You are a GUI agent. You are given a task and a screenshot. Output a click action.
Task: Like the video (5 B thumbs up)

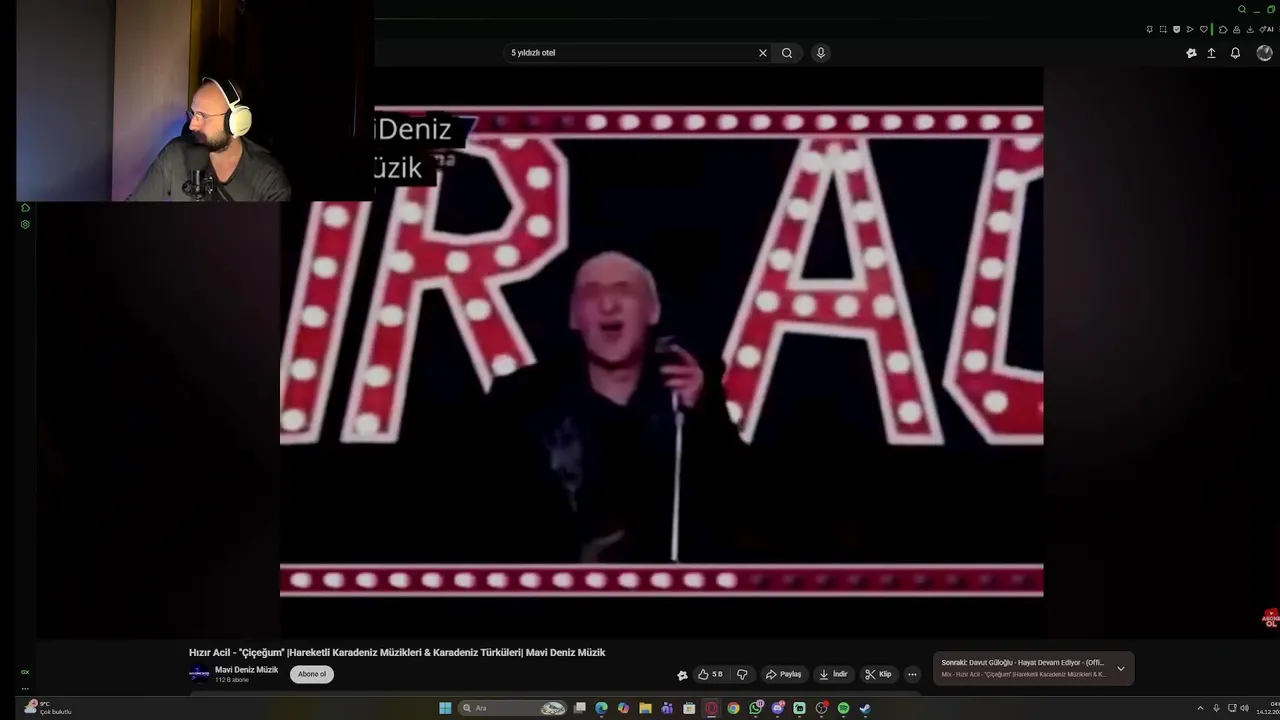point(711,674)
